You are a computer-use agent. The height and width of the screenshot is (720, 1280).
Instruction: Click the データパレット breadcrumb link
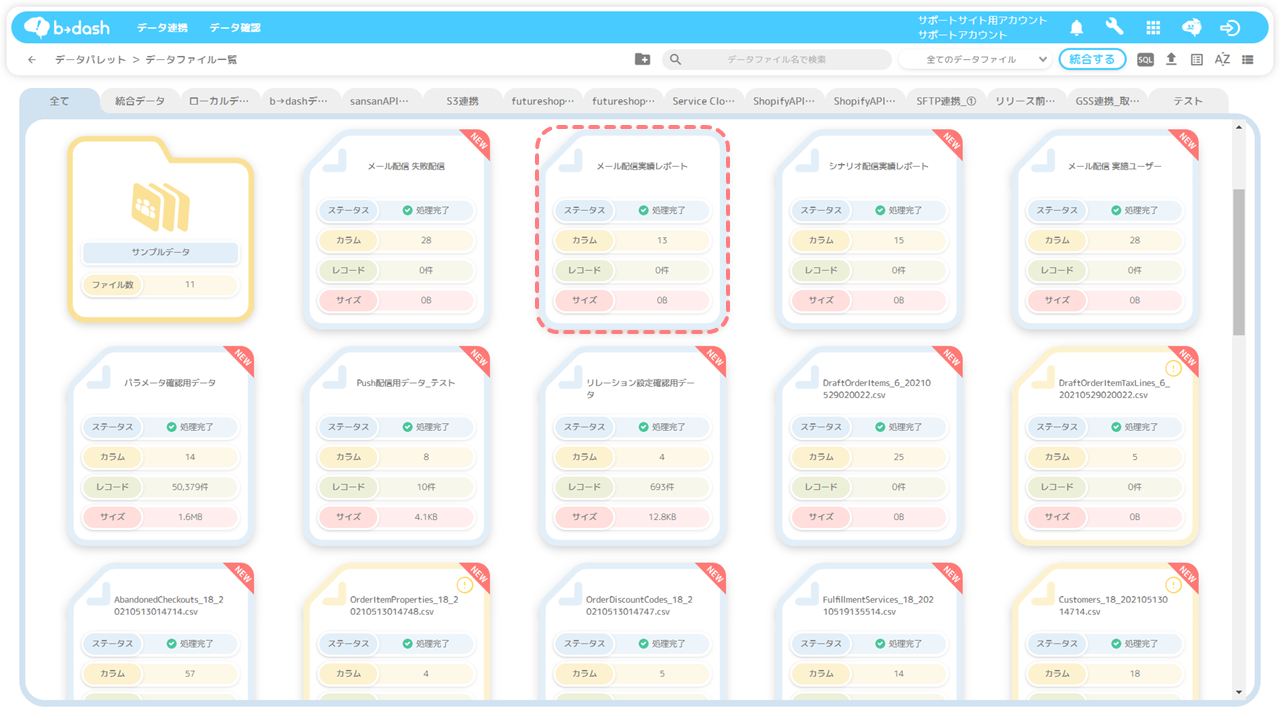[x=91, y=60]
